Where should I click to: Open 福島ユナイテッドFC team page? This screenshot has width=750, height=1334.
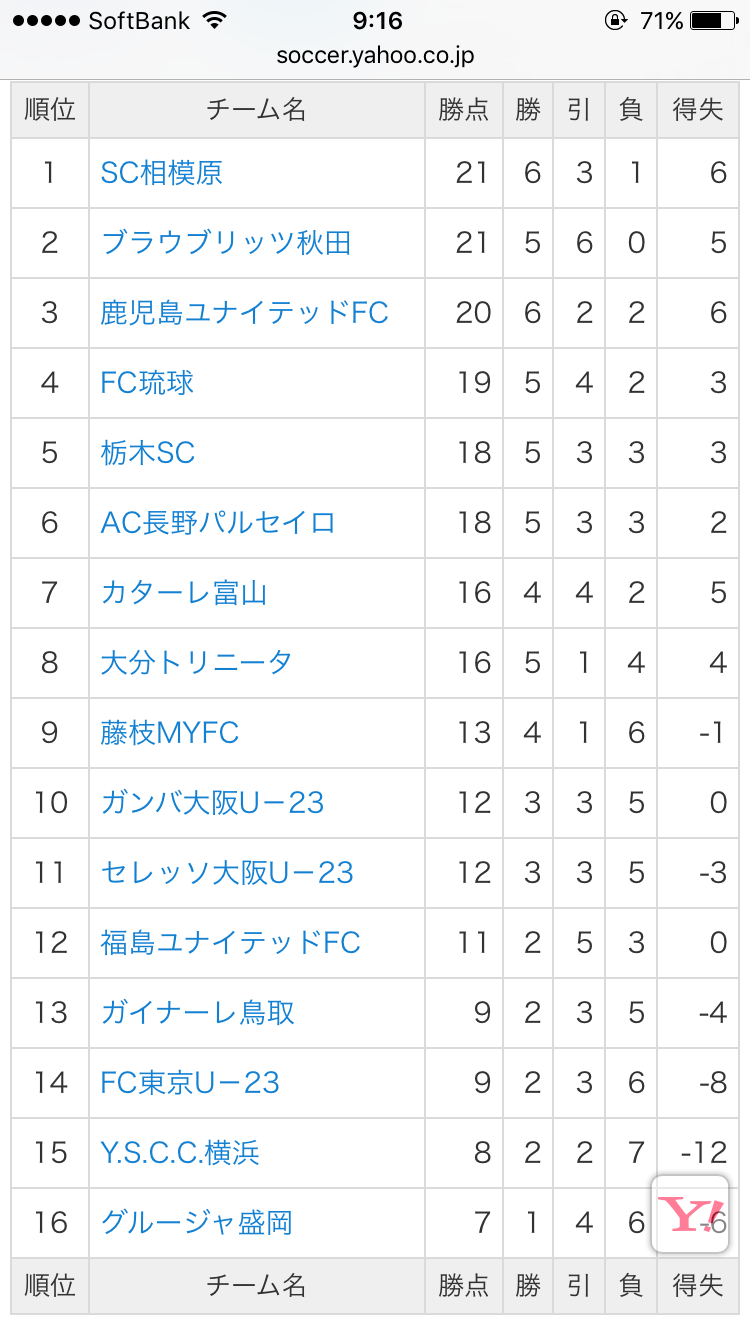pos(230,943)
